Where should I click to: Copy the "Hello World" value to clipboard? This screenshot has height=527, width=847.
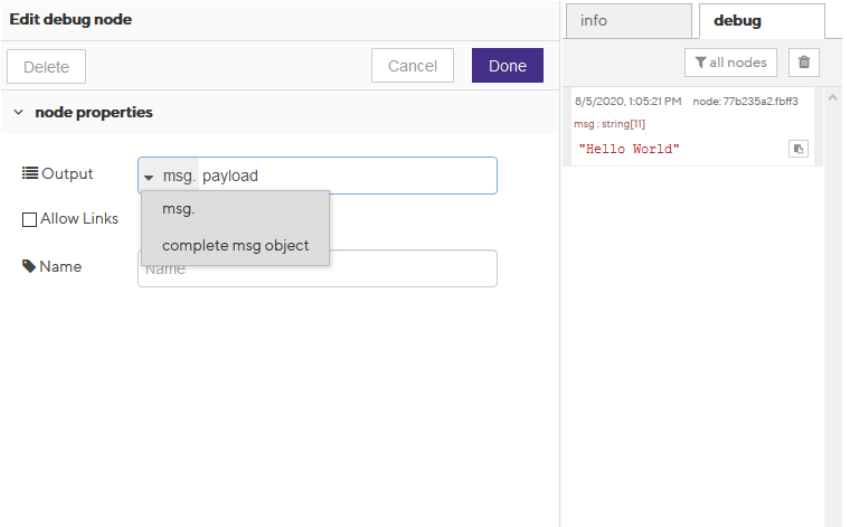click(x=798, y=148)
